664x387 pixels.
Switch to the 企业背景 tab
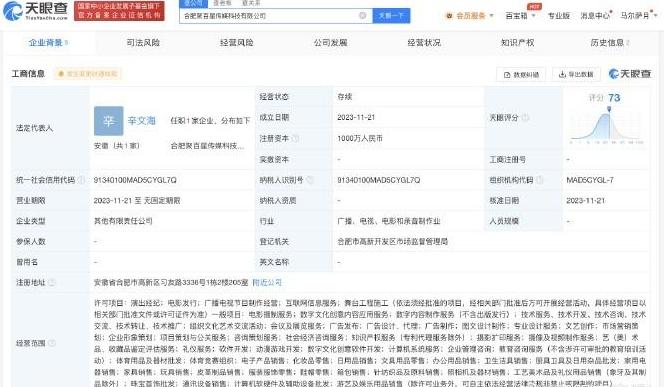(48, 42)
